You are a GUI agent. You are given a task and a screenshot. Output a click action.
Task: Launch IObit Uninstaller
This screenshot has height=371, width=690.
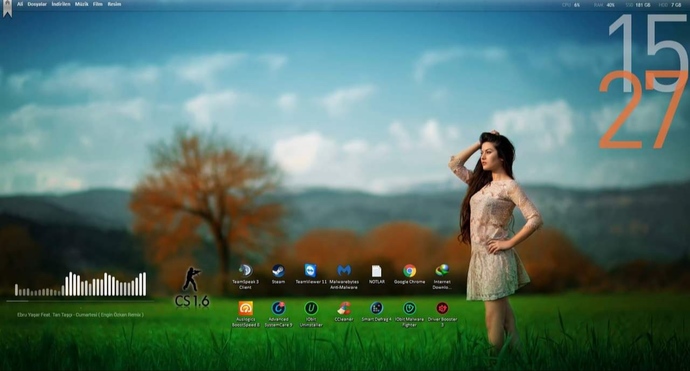click(311, 314)
